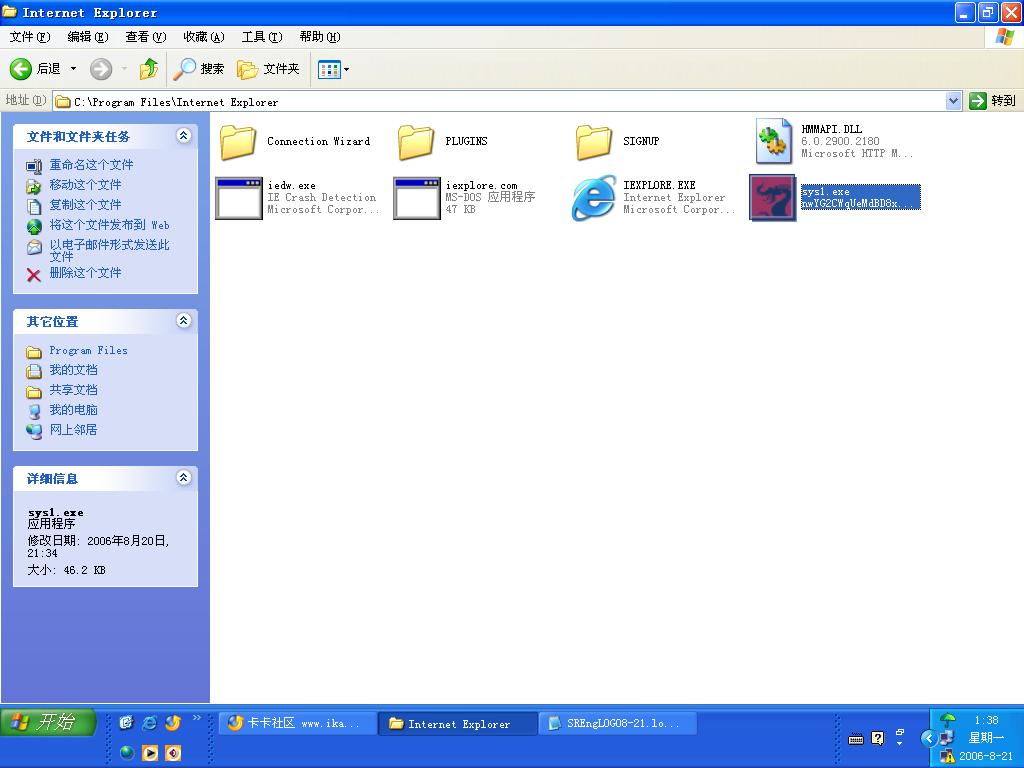Go up one folder level
The width and height of the screenshot is (1024, 768).
149,69
